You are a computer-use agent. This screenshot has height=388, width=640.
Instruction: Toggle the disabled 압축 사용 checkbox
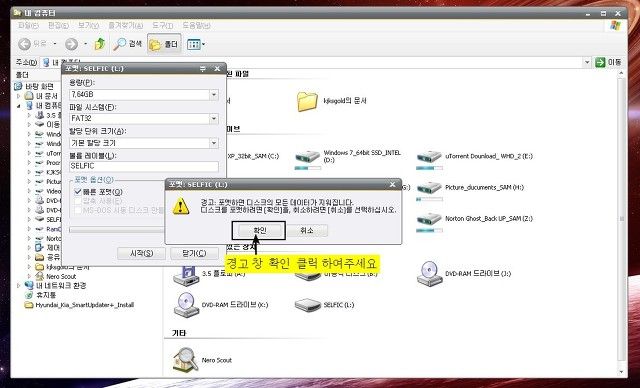pyautogui.click(x=78, y=201)
